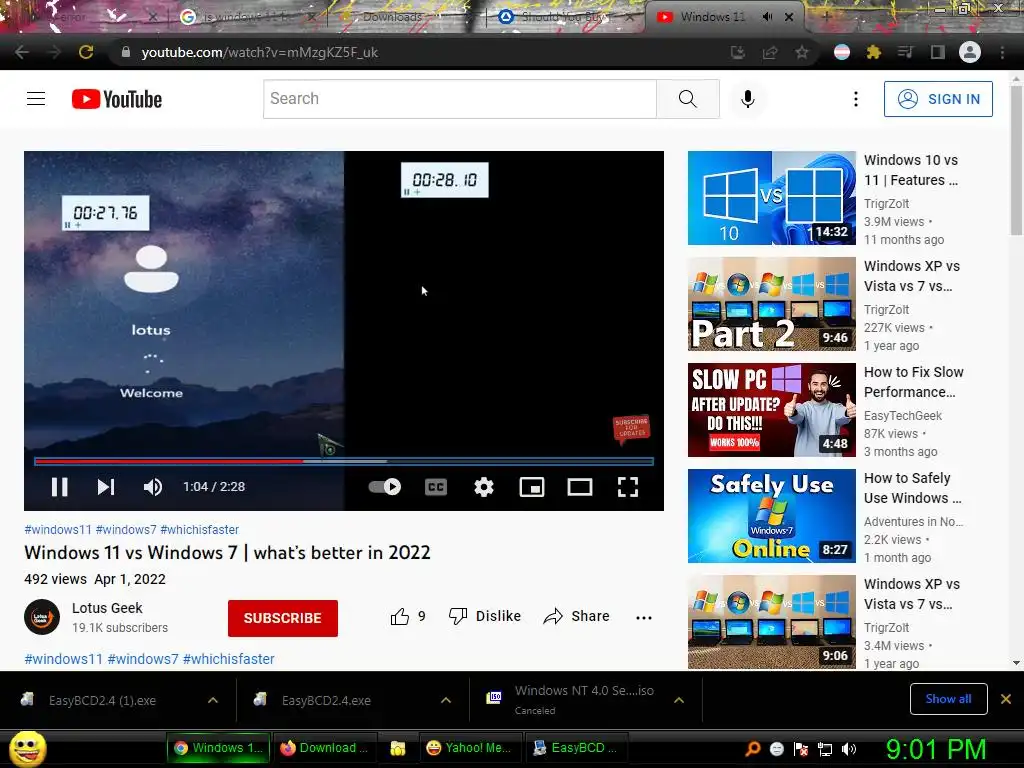Viewport: 1024px width, 768px height.
Task: Switch to the Should You Buy tab
Action: (x=565, y=17)
